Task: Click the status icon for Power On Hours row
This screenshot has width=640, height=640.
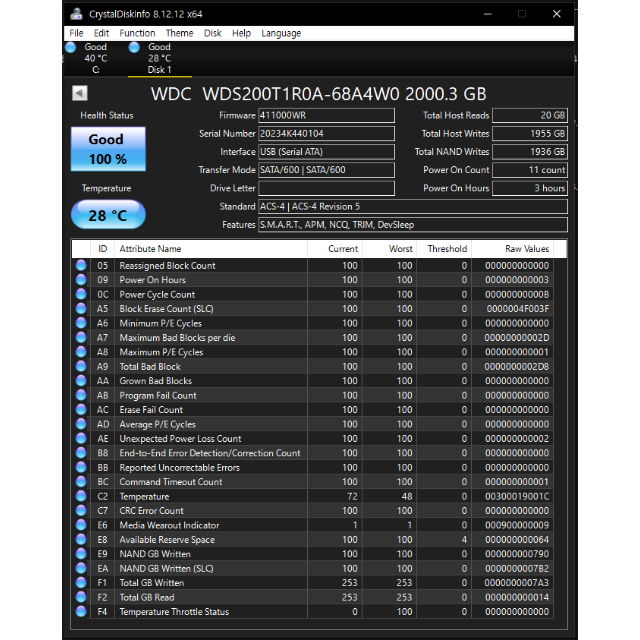Action: (81, 280)
